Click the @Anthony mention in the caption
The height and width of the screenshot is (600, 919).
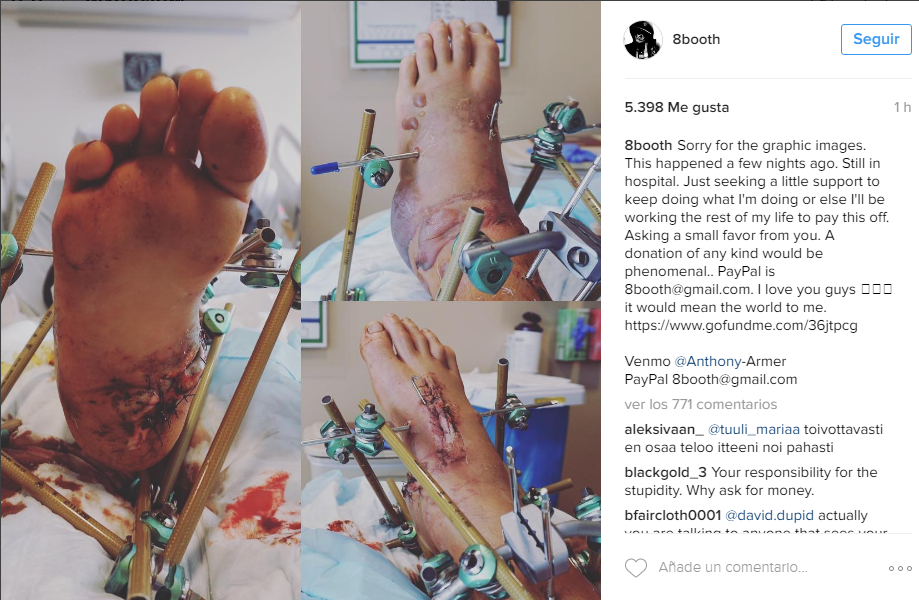pos(707,361)
